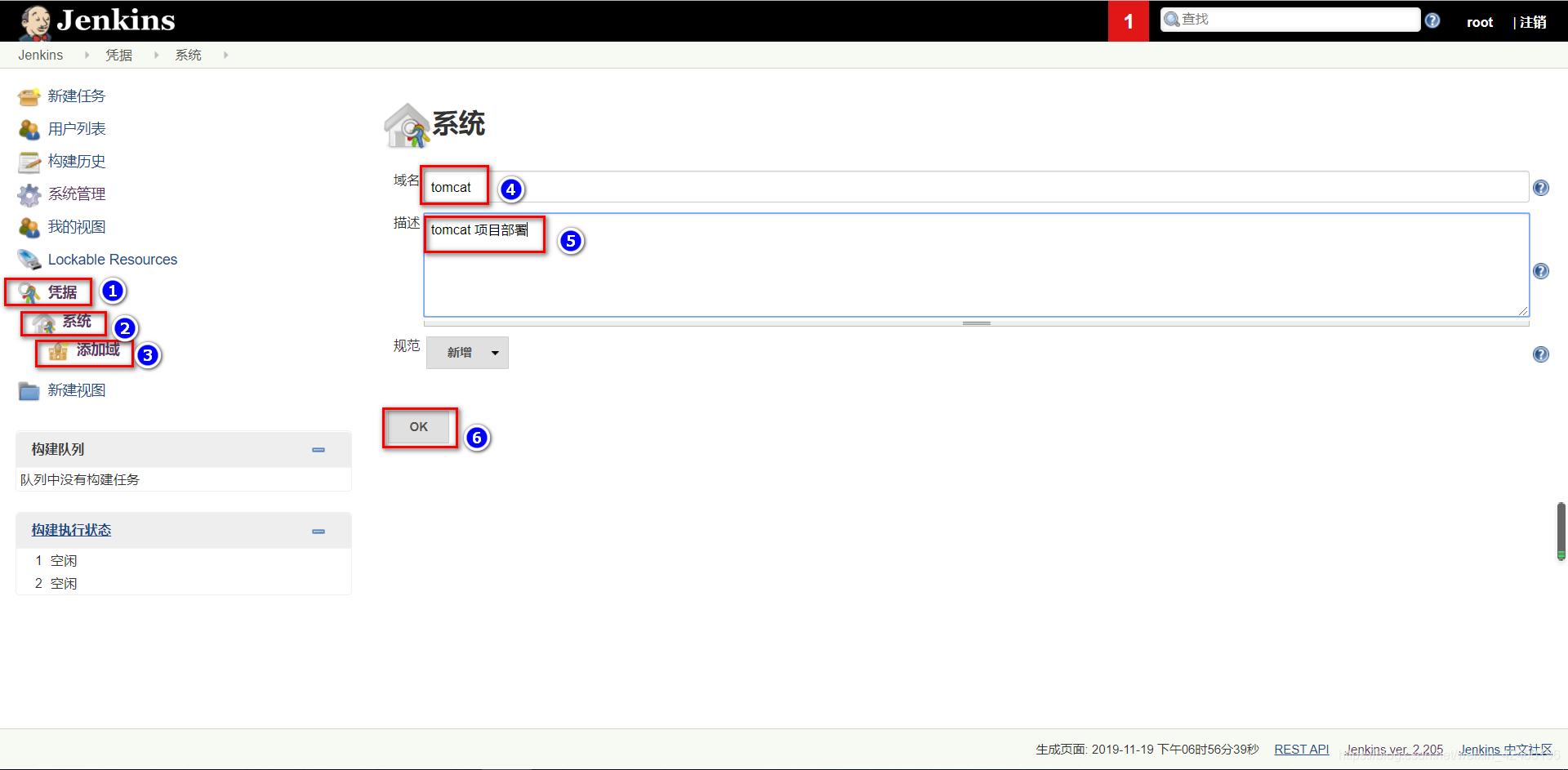Open 构建历史 in the sidebar
Image resolution: width=1568 pixels, height=770 pixels.
[x=77, y=162]
